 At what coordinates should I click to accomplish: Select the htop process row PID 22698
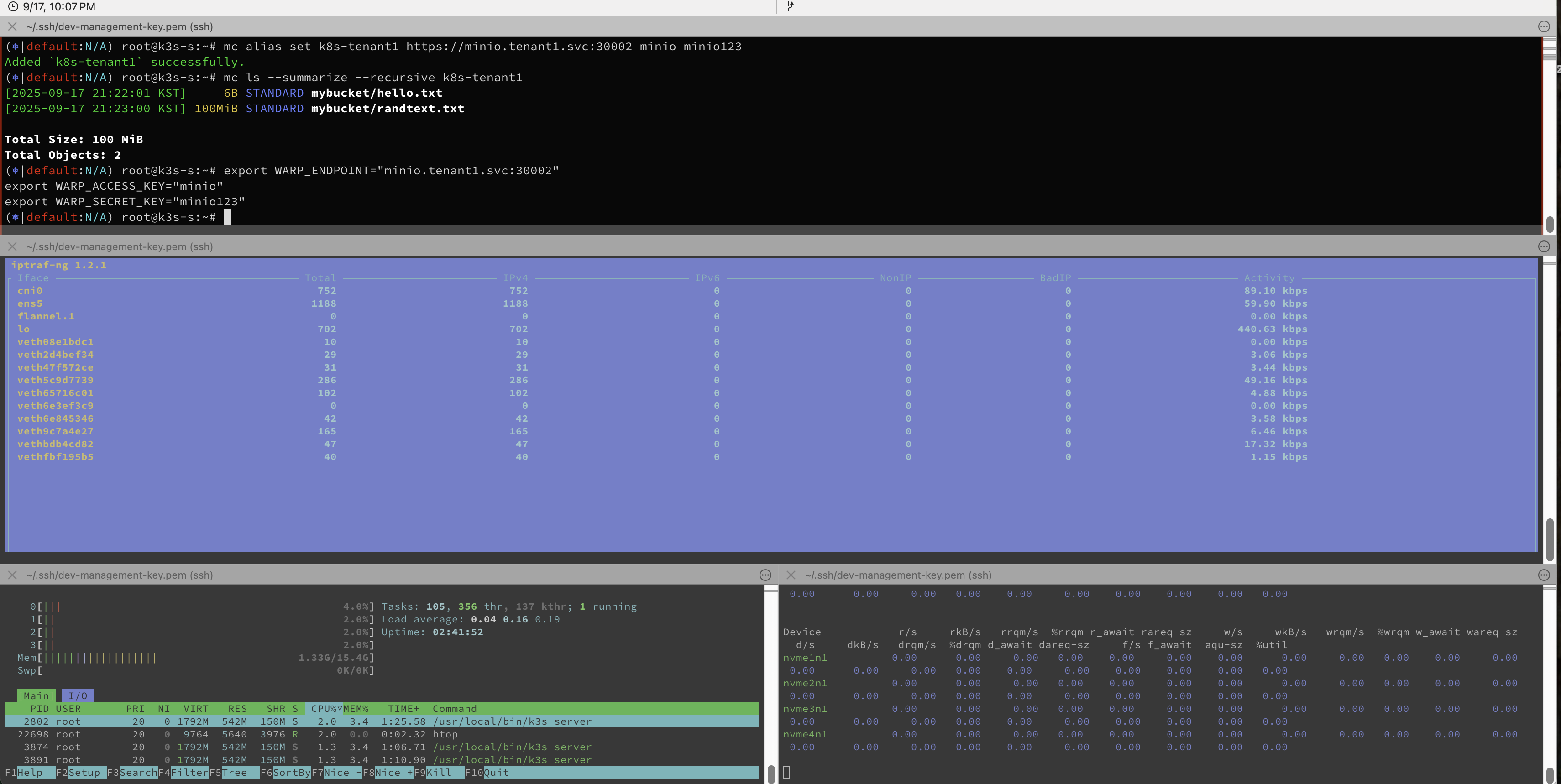(x=242, y=734)
